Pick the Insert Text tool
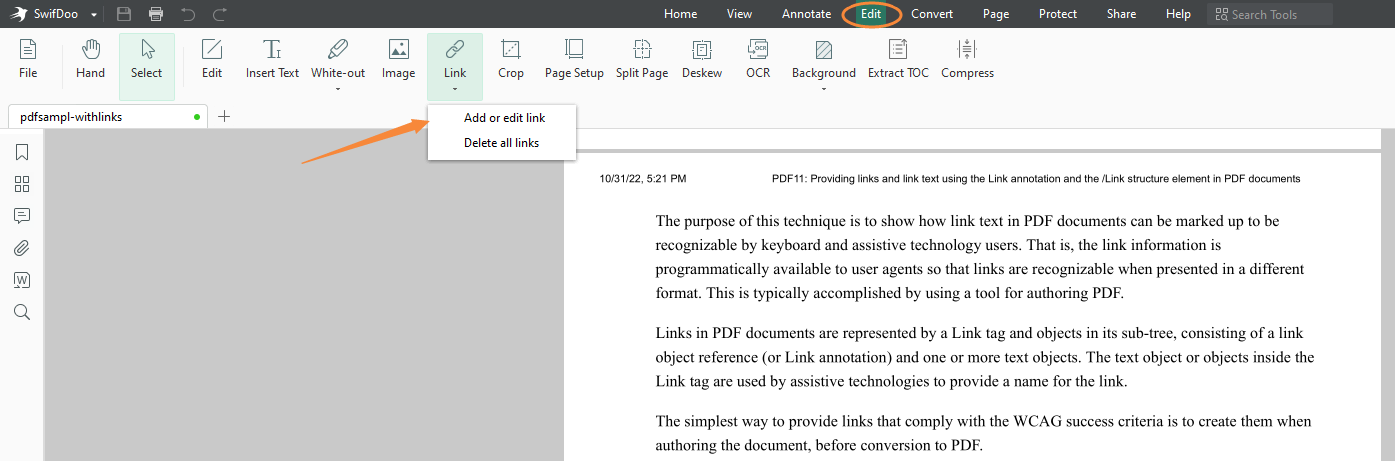 [x=272, y=59]
